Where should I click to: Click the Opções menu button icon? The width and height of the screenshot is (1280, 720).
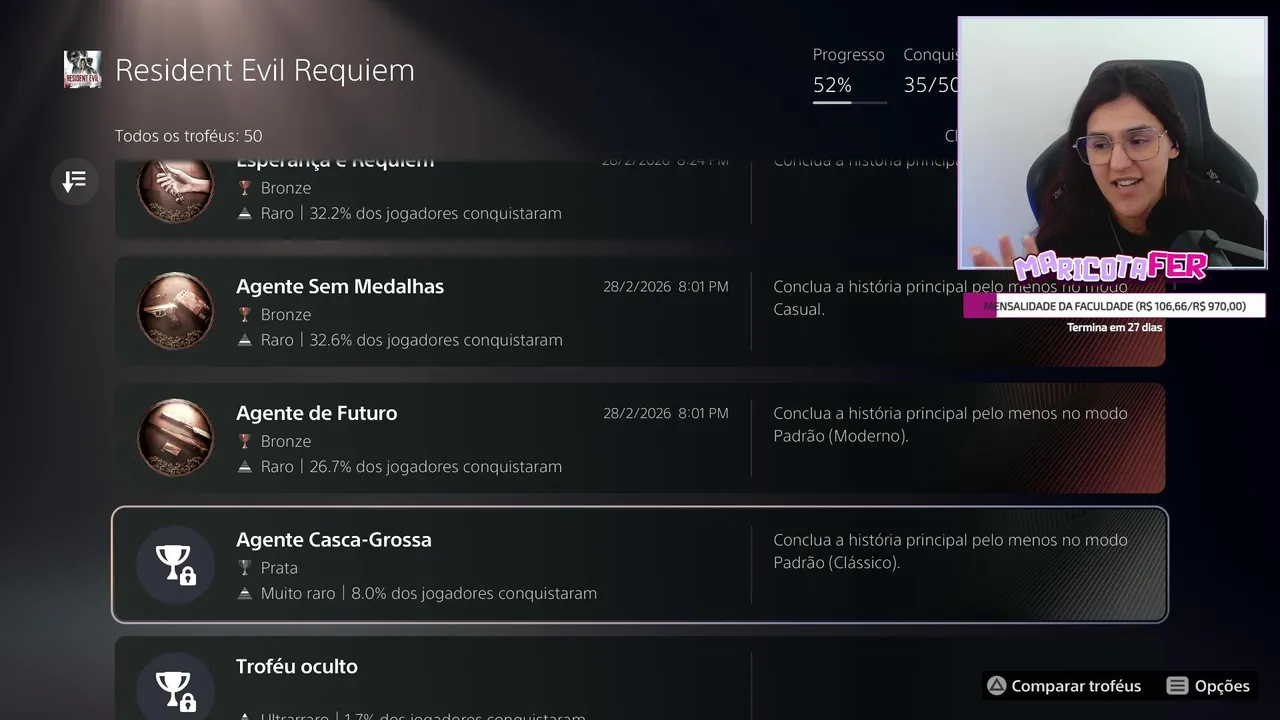click(1178, 686)
